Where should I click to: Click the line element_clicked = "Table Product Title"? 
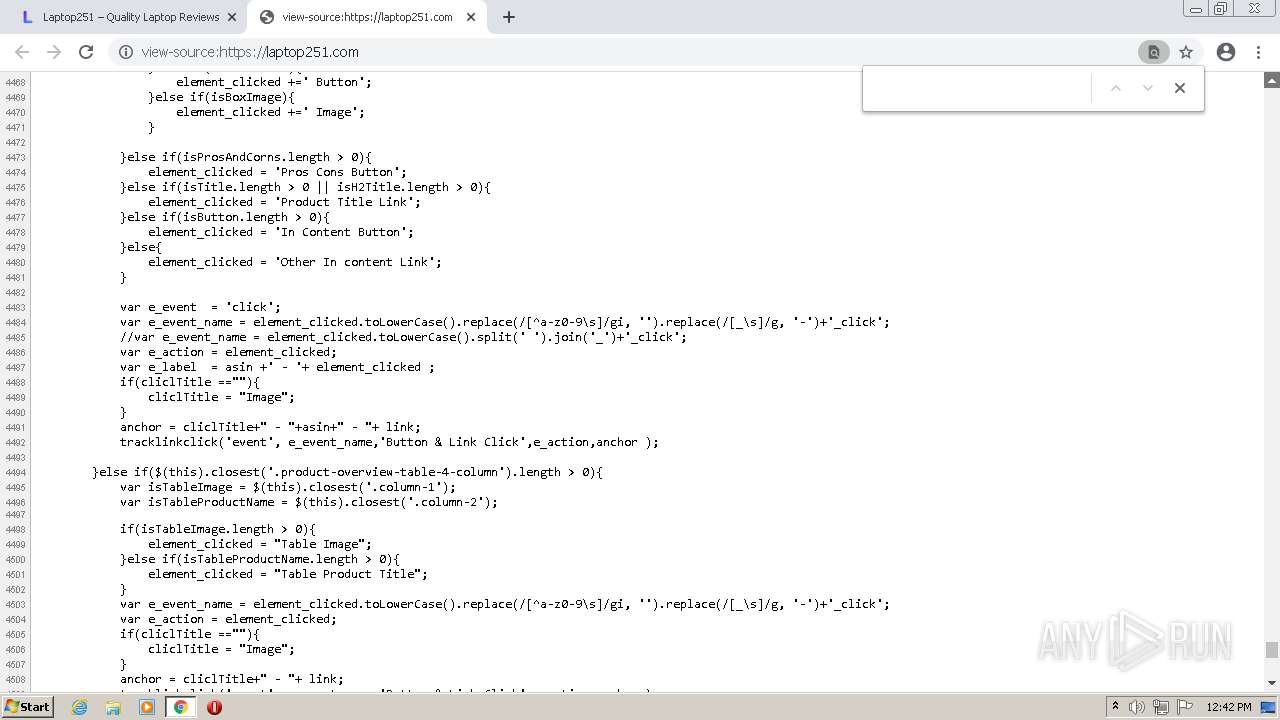[288, 574]
